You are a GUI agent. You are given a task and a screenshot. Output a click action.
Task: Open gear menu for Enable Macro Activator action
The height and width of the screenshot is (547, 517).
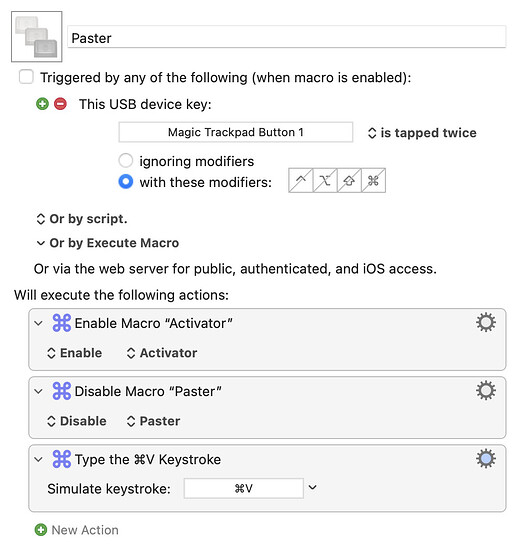[486, 322]
